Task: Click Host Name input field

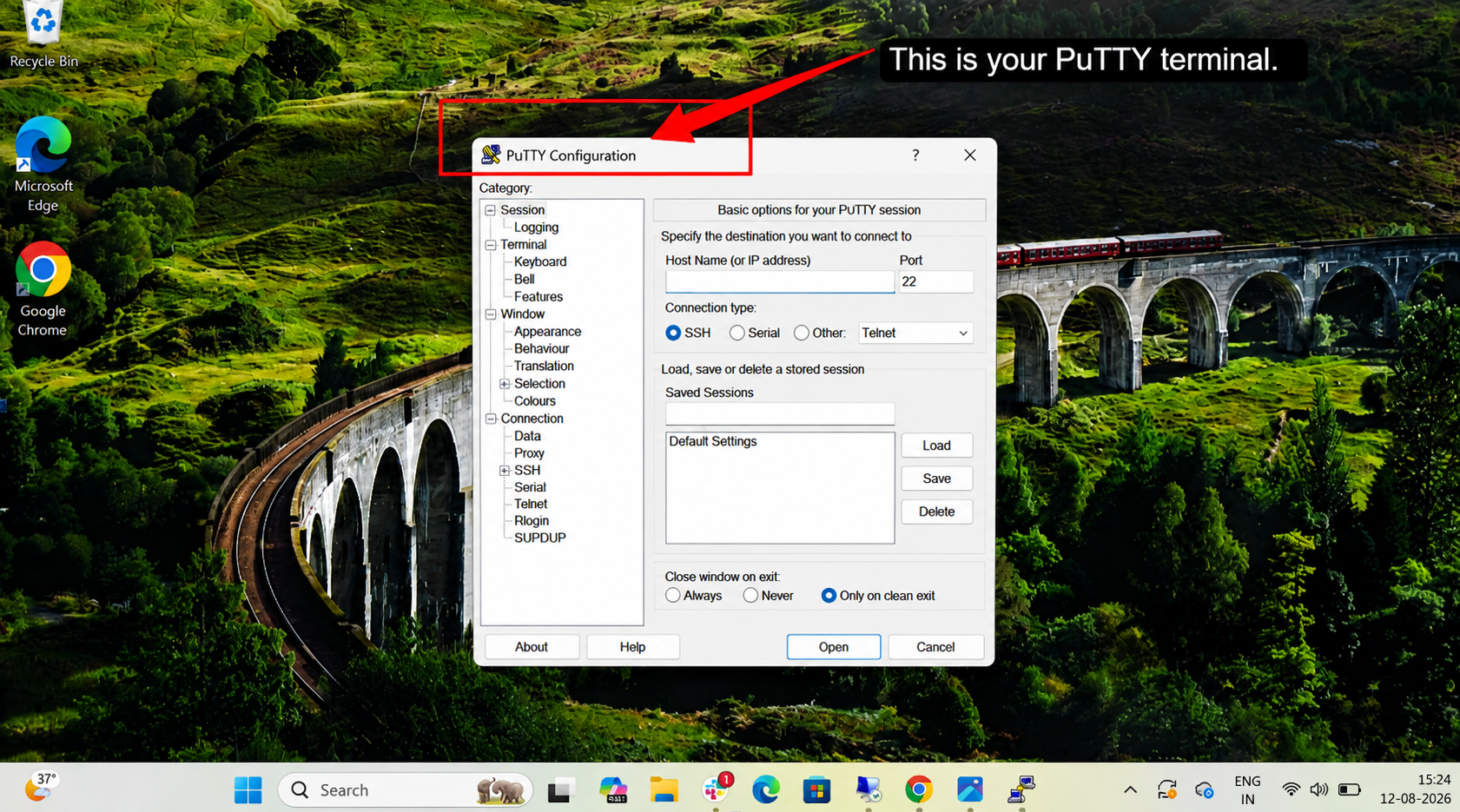Action: [x=779, y=281]
